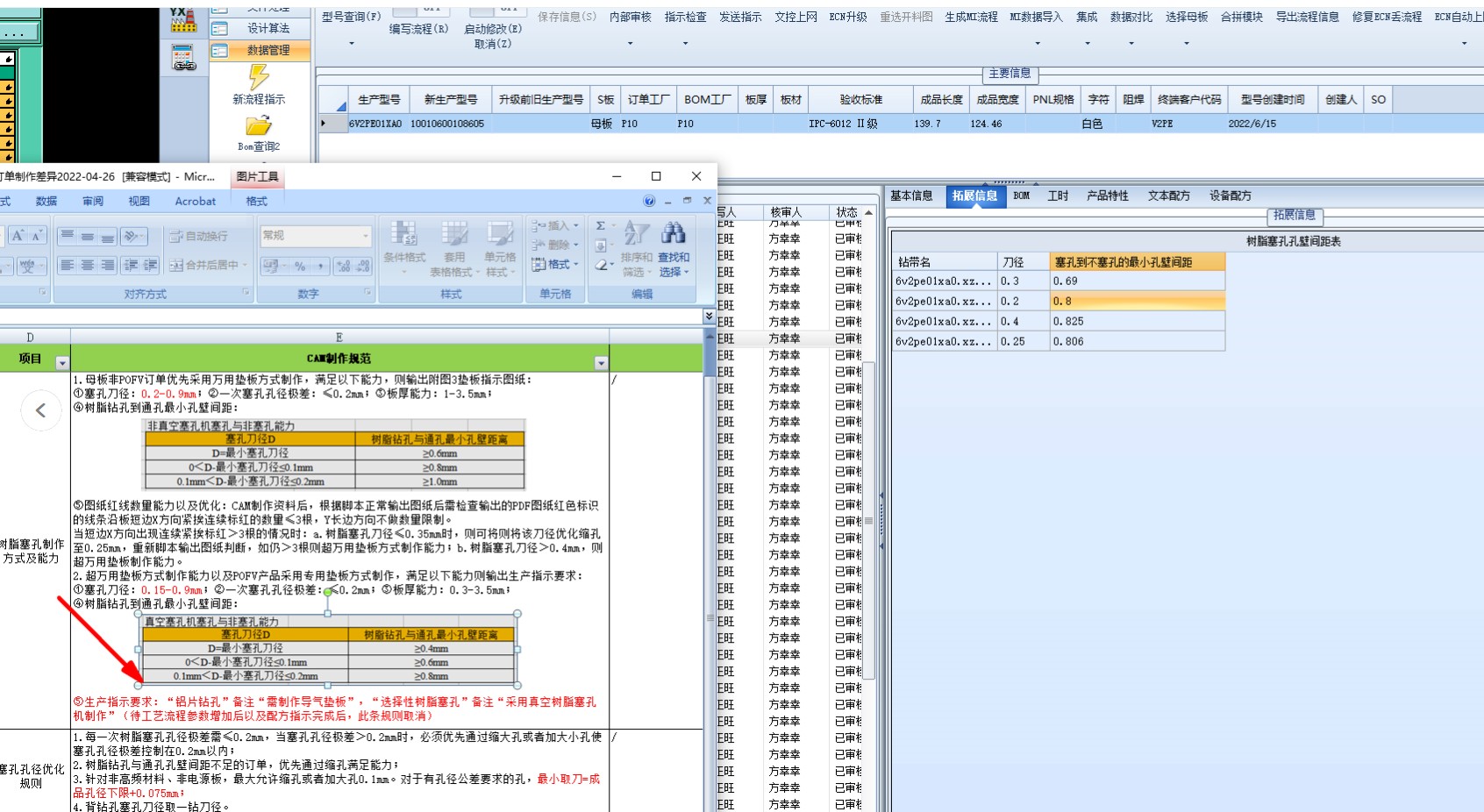Click the 合拼模块 toolbar button
Screen dimensions: 1484x812
click(x=1242, y=17)
